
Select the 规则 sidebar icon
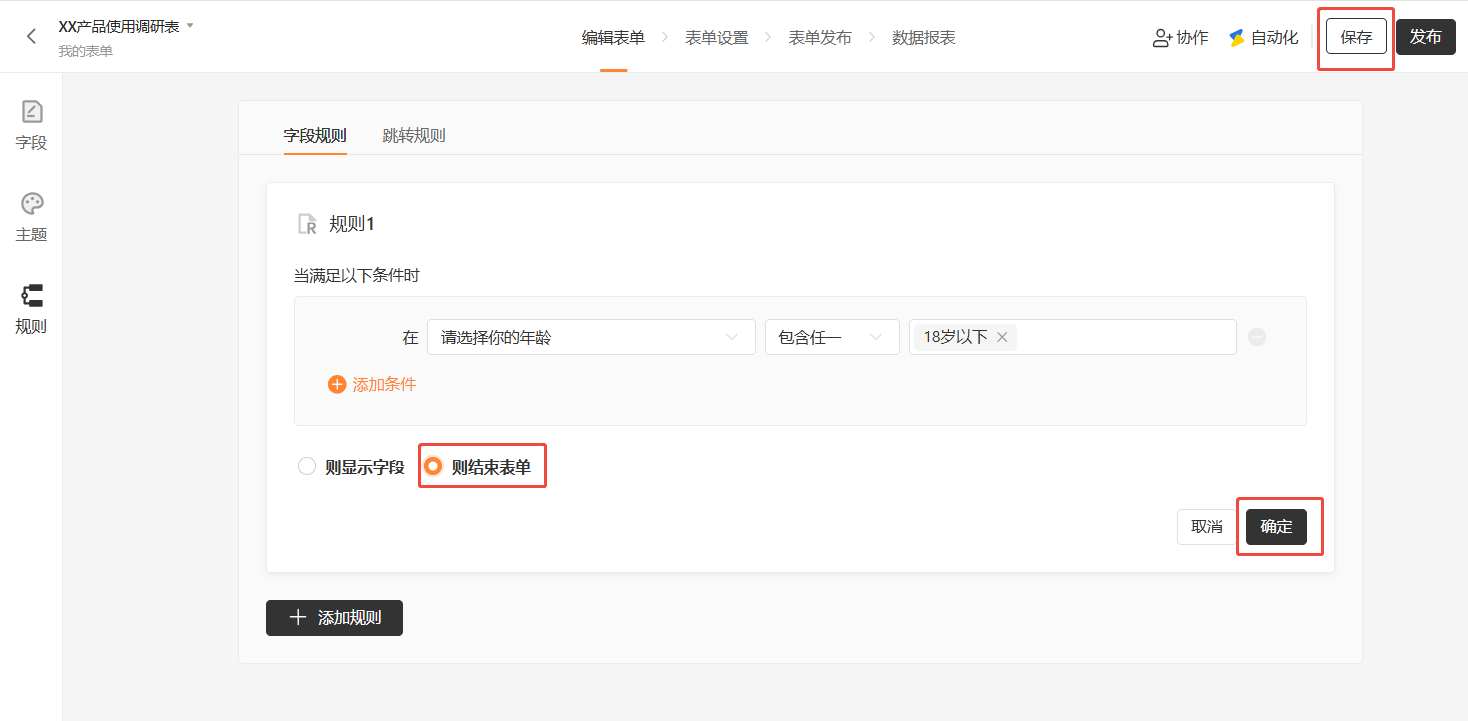coord(32,295)
